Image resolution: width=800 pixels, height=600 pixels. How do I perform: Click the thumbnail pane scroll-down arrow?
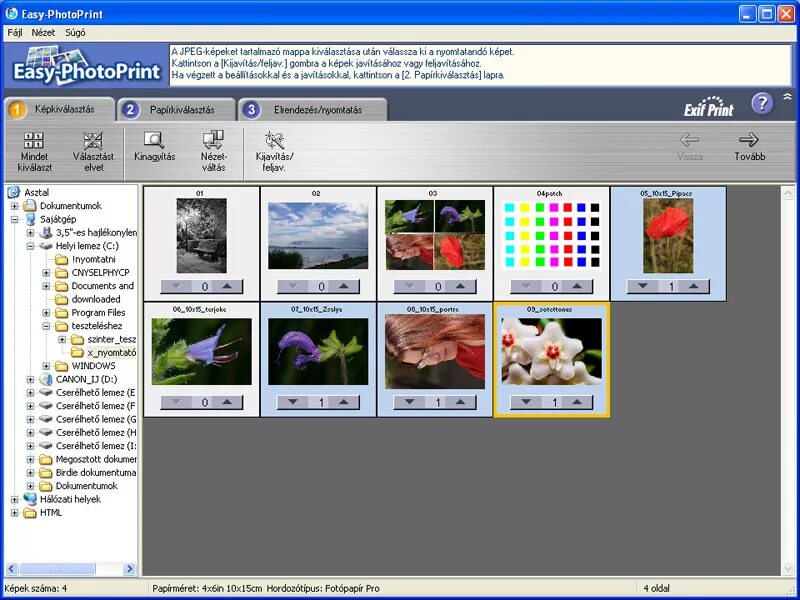coord(788,568)
